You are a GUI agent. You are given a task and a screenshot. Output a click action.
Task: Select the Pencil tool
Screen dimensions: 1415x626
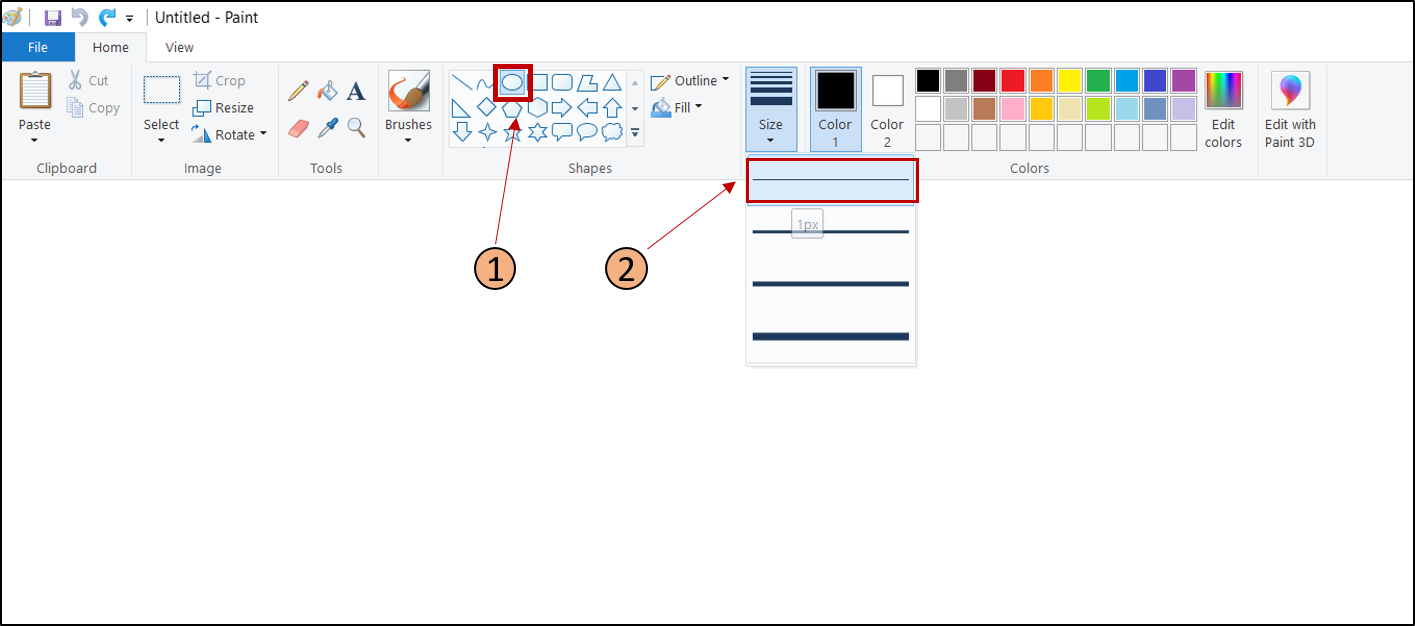[298, 91]
